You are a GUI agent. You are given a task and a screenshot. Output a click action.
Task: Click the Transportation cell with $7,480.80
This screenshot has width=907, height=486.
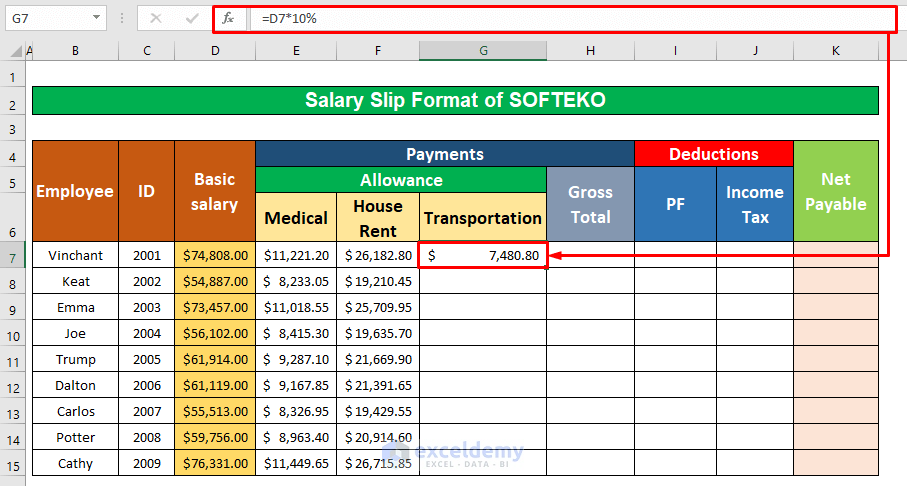pyautogui.click(x=483, y=255)
